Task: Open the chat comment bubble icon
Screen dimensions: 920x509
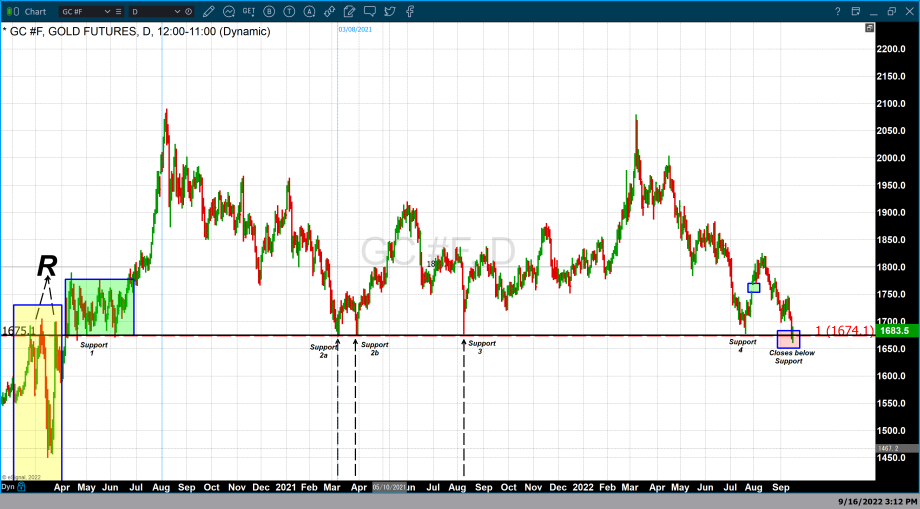Action: [370, 11]
